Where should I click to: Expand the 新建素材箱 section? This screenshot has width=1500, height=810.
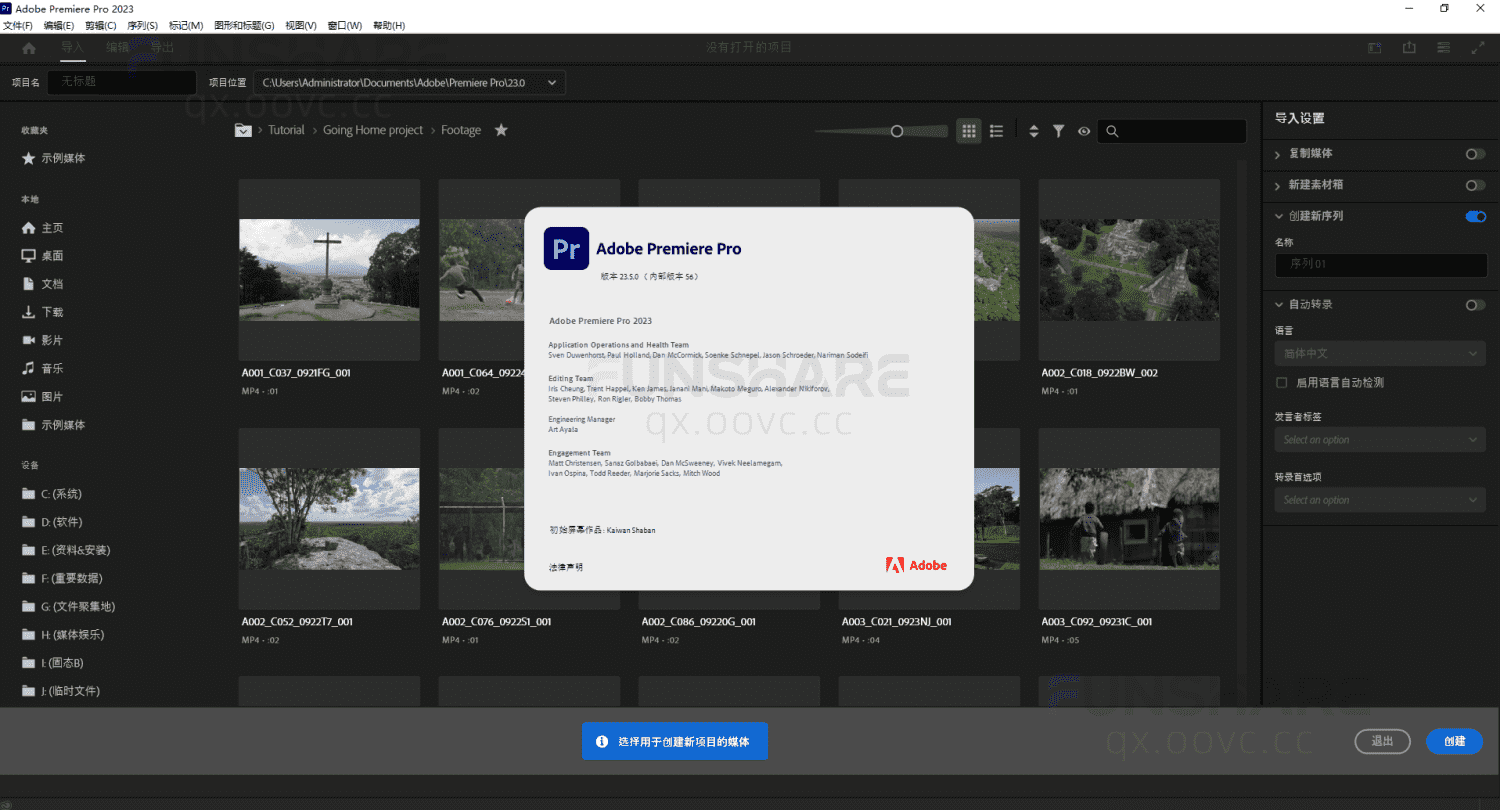(x=1279, y=185)
